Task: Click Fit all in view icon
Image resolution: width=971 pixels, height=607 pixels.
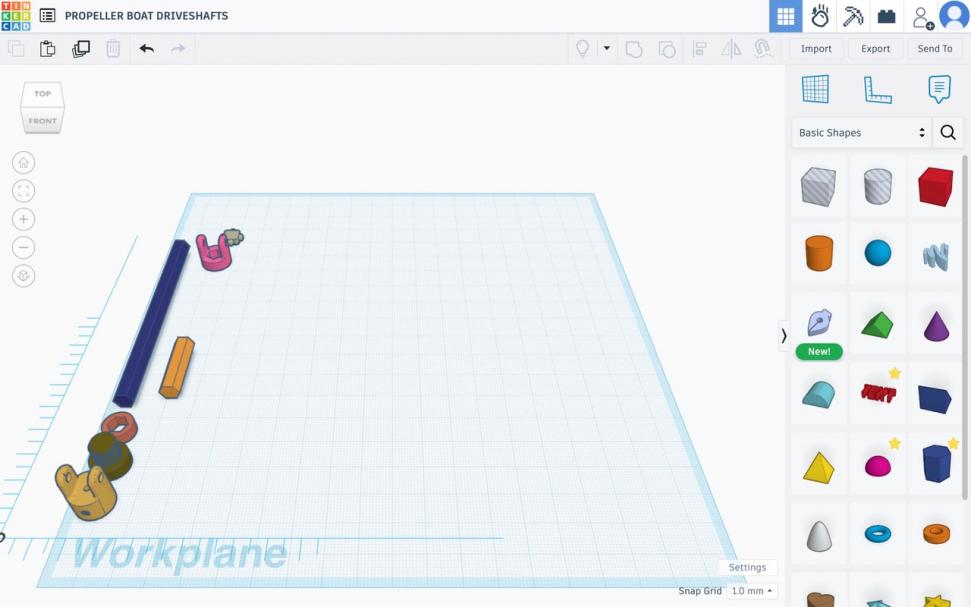Action: point(23,191)
